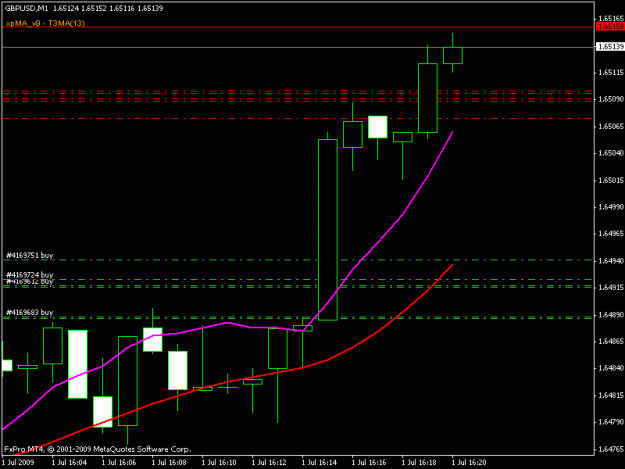
Task: Click the 1.64815 price scale label
Action: click(x=611, y=395)
